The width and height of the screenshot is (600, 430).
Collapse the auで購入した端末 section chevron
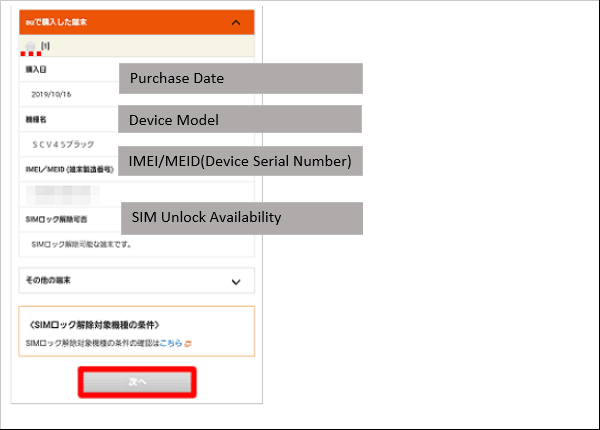coord(235,21)
